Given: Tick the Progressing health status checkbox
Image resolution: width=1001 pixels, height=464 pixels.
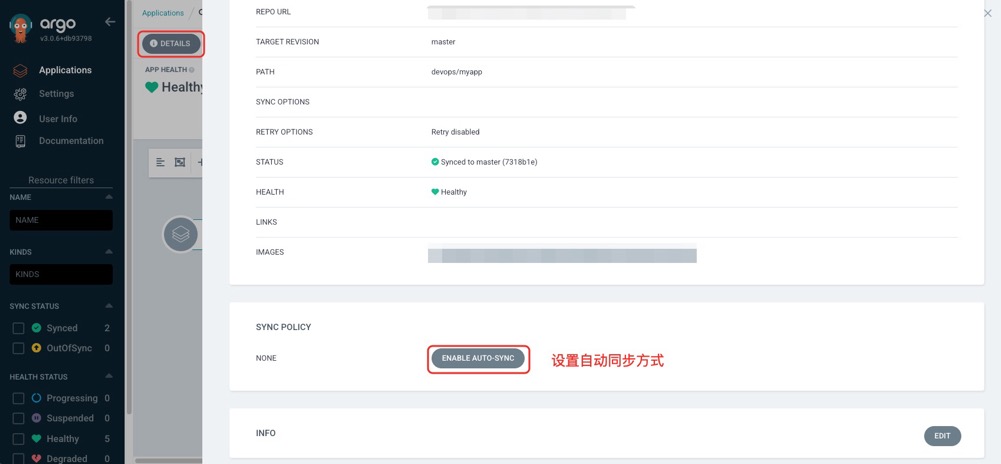Looking at the screenshot, I should click(18, 398).
